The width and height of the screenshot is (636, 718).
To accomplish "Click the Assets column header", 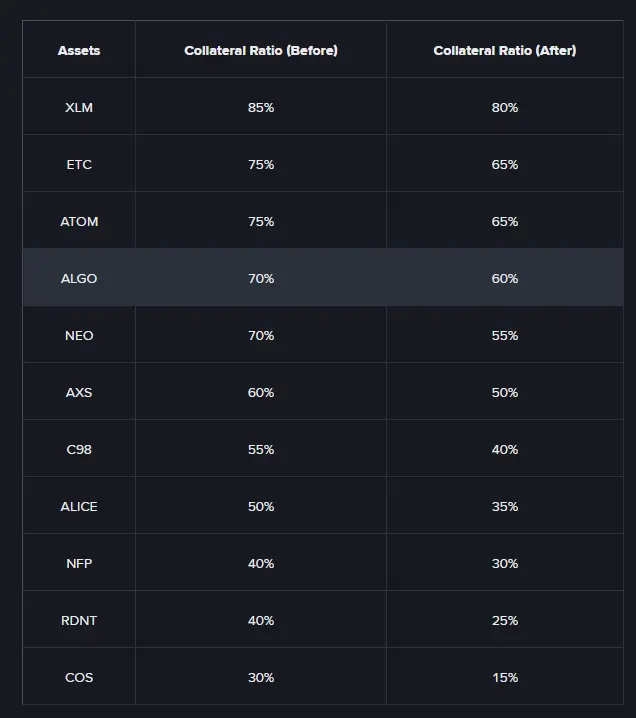I will coord(79,50).
